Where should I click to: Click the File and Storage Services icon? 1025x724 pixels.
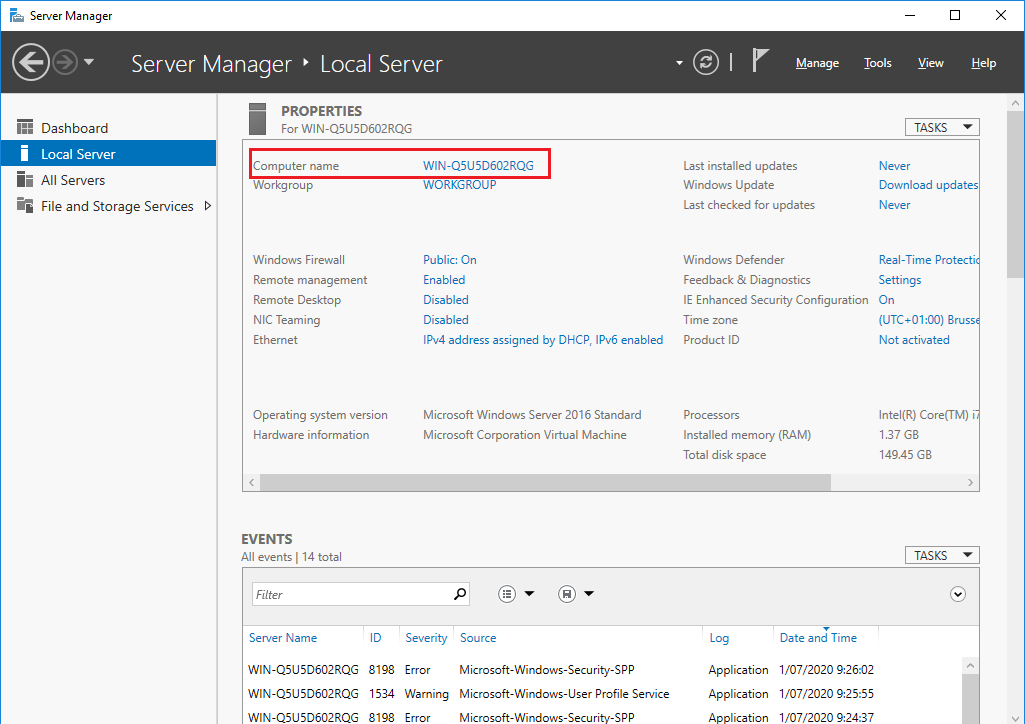tap(25, 205)
